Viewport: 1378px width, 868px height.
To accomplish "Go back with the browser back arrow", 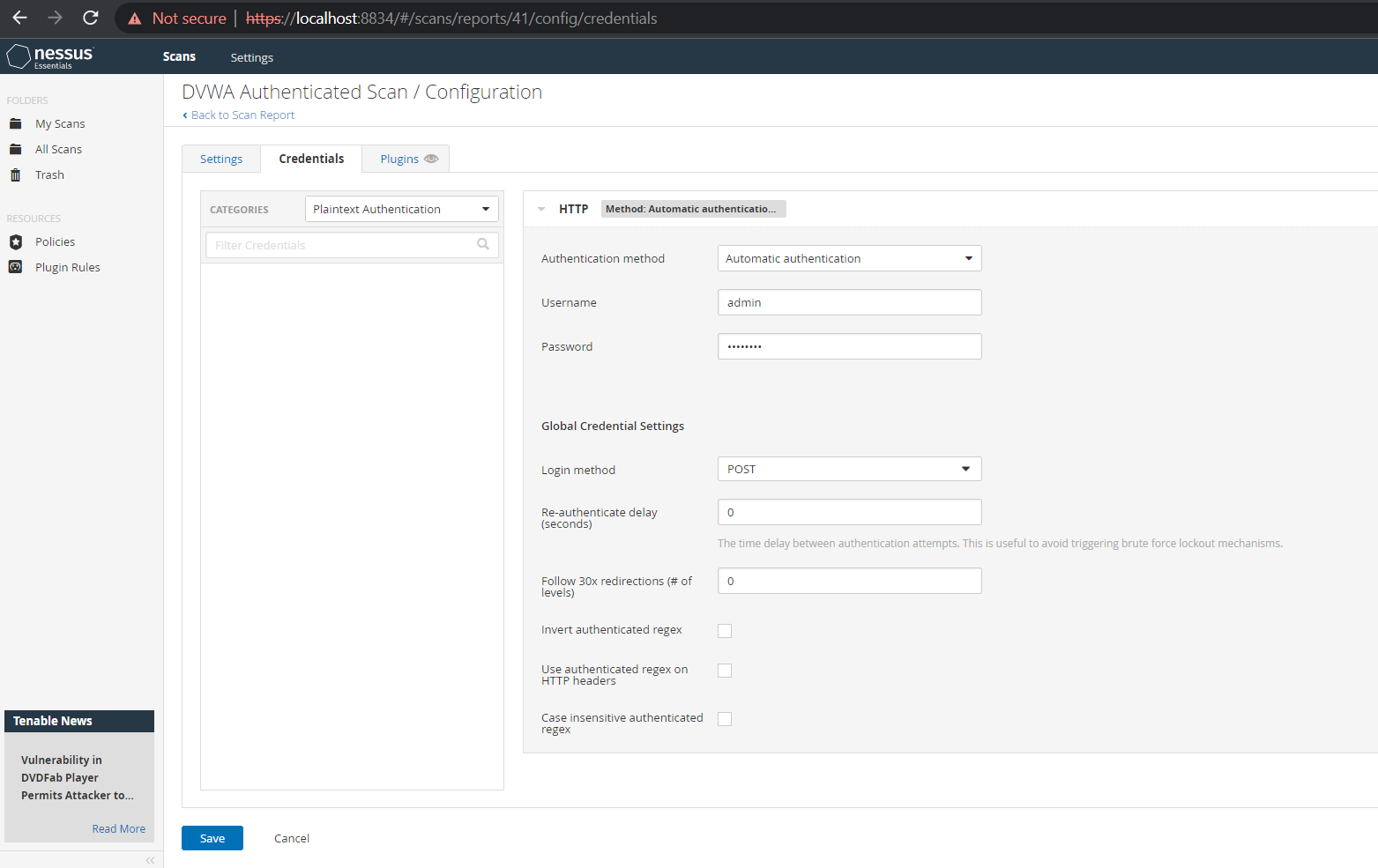I will (19, 18).
